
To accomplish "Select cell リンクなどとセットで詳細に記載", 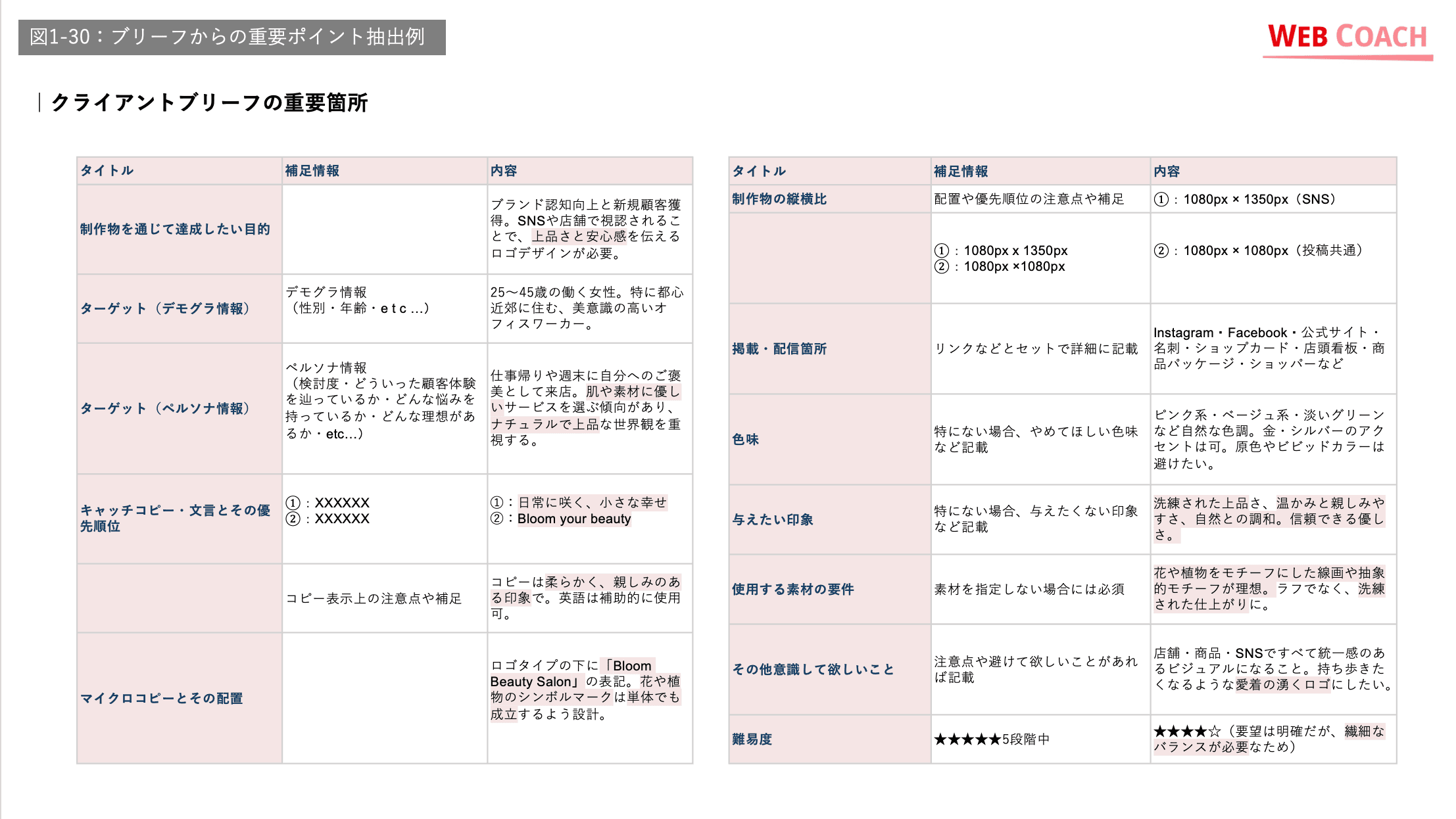I will 1041,349.
